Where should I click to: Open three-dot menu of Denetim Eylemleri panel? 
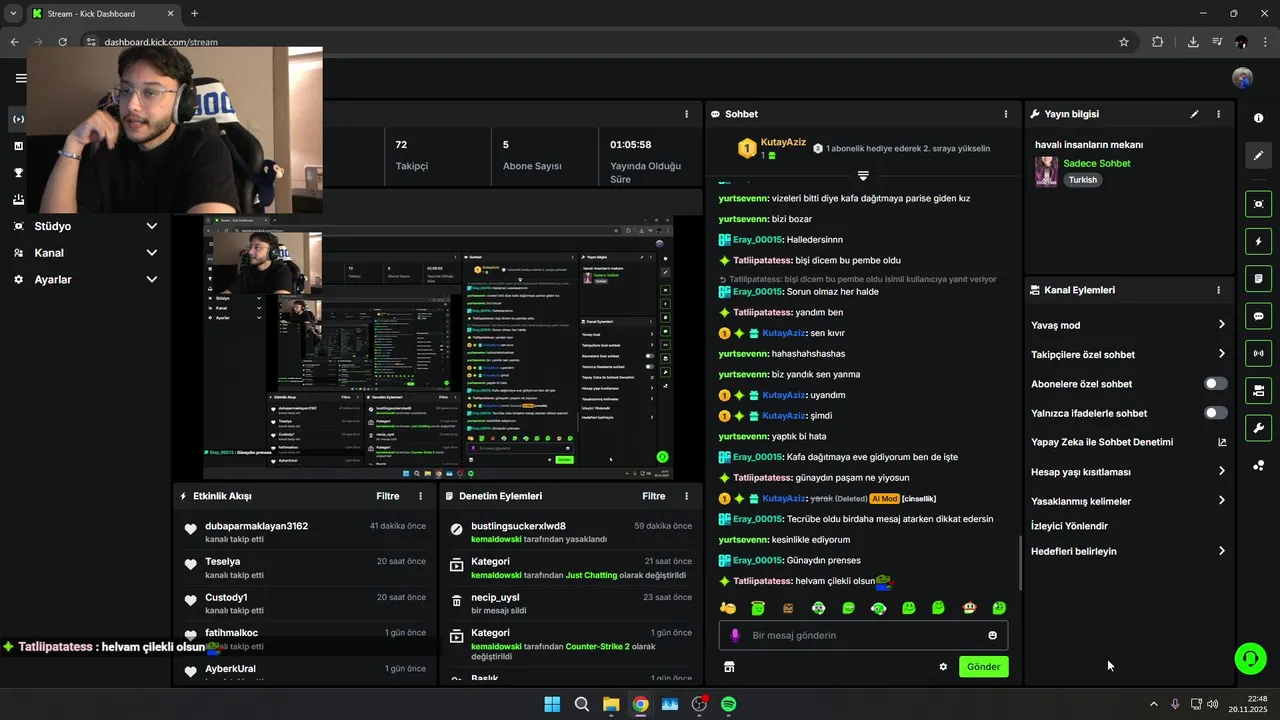click(x=686, y=496)
